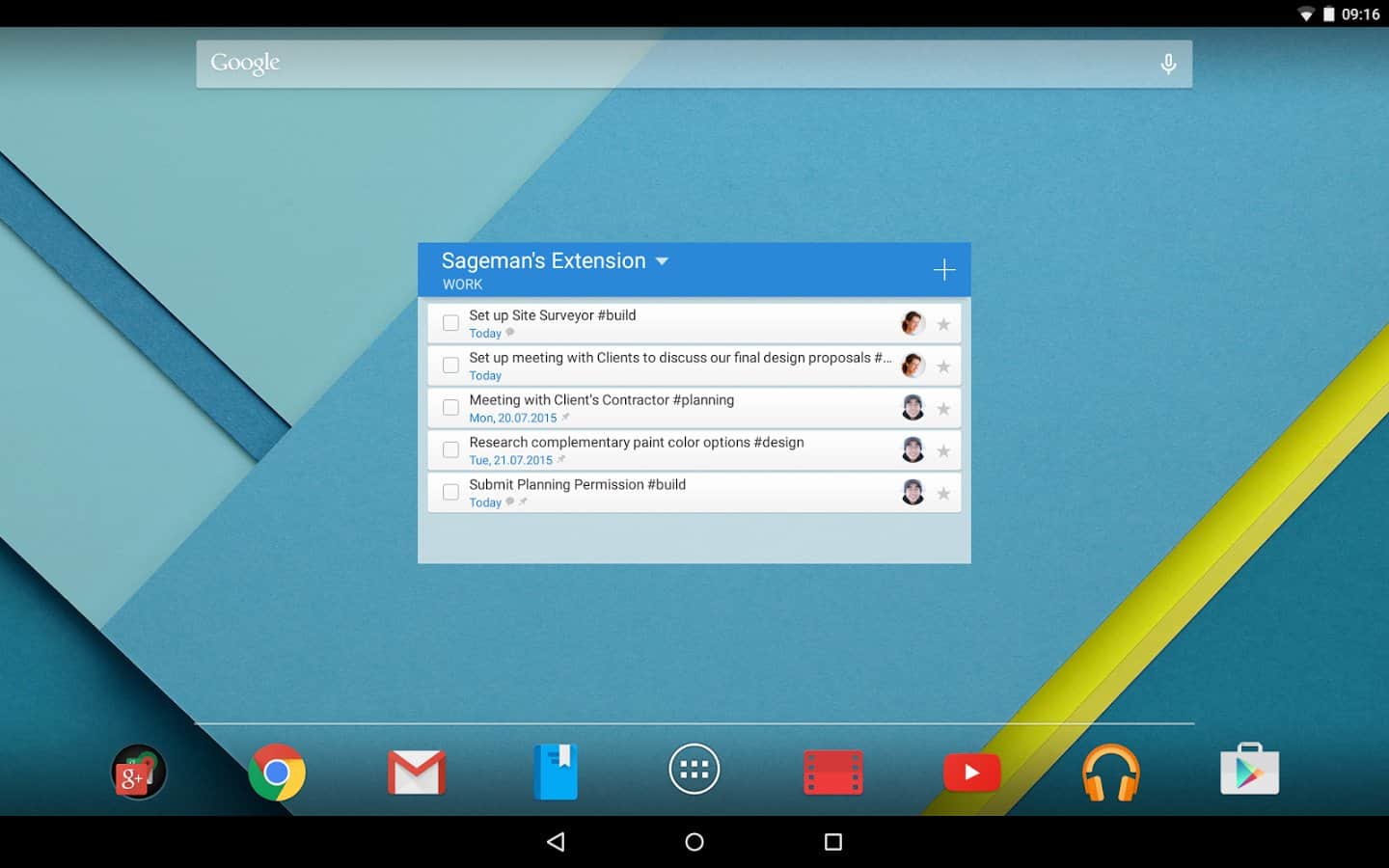Check off Set up Site Surveyor task
The width and height of the screenshot is (1389, 868).
pos(450,323)
